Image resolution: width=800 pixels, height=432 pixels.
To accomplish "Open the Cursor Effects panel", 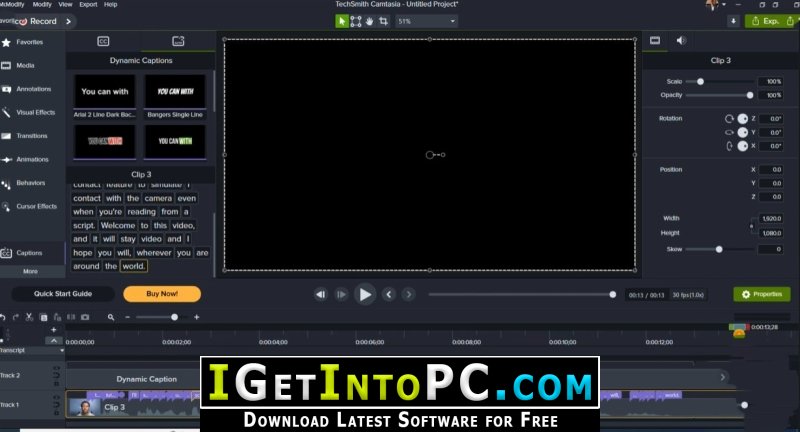I will click(36, 206).
